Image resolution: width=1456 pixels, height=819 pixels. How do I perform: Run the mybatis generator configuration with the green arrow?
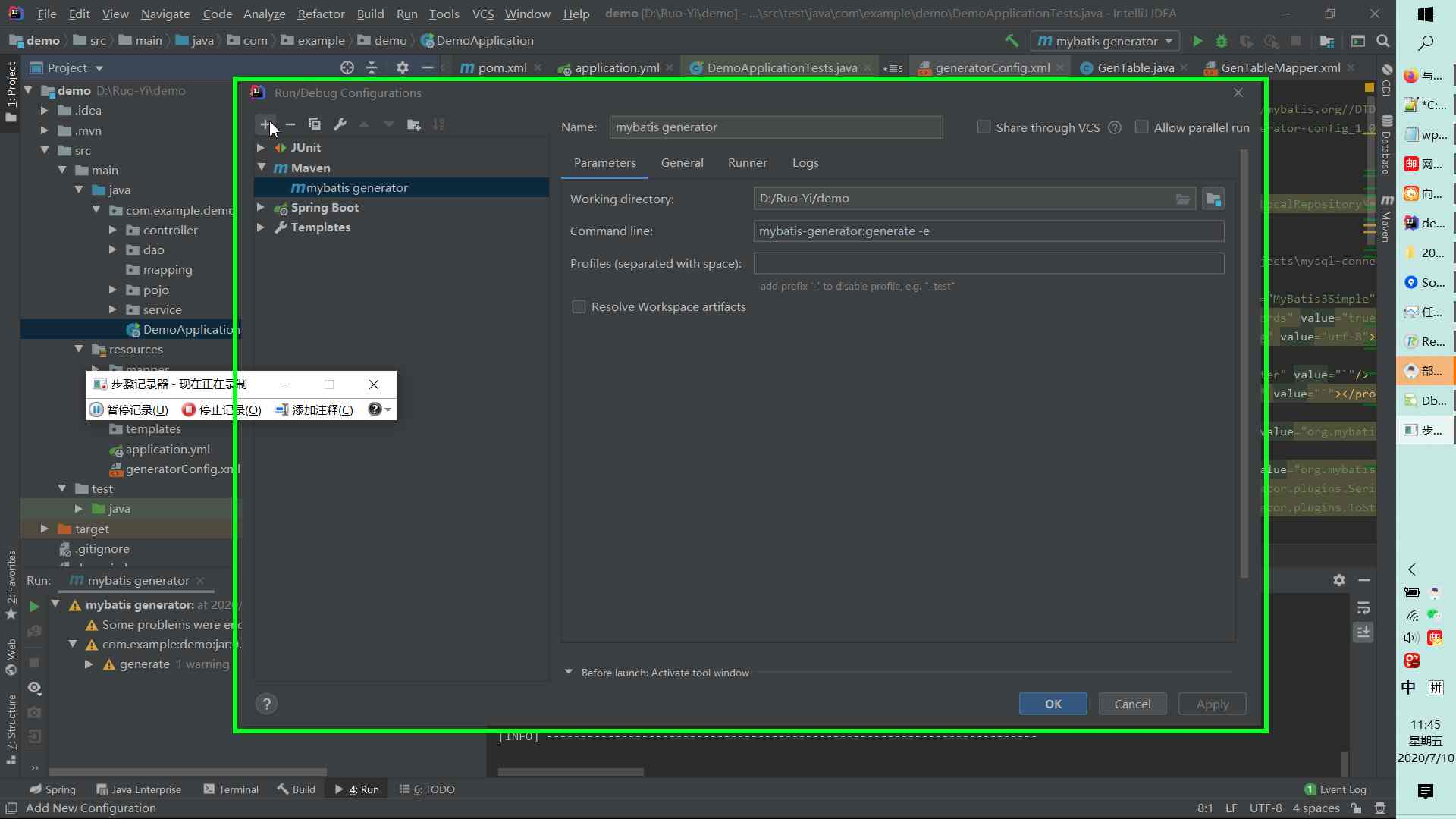(x=1197, y=41)
